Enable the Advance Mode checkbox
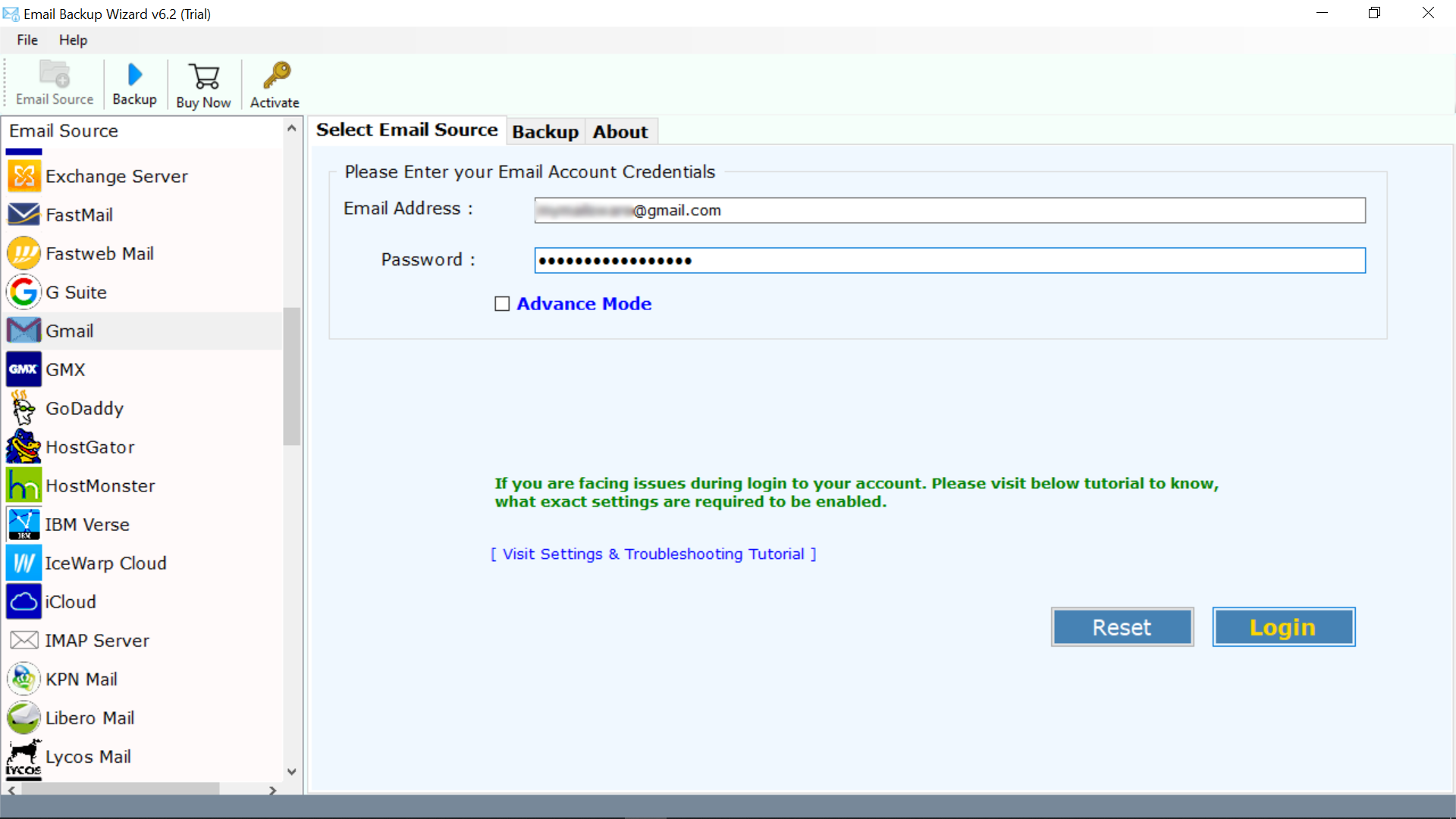Image resolution: width=1456 pixels, height=819 pixels. (501, 303)
